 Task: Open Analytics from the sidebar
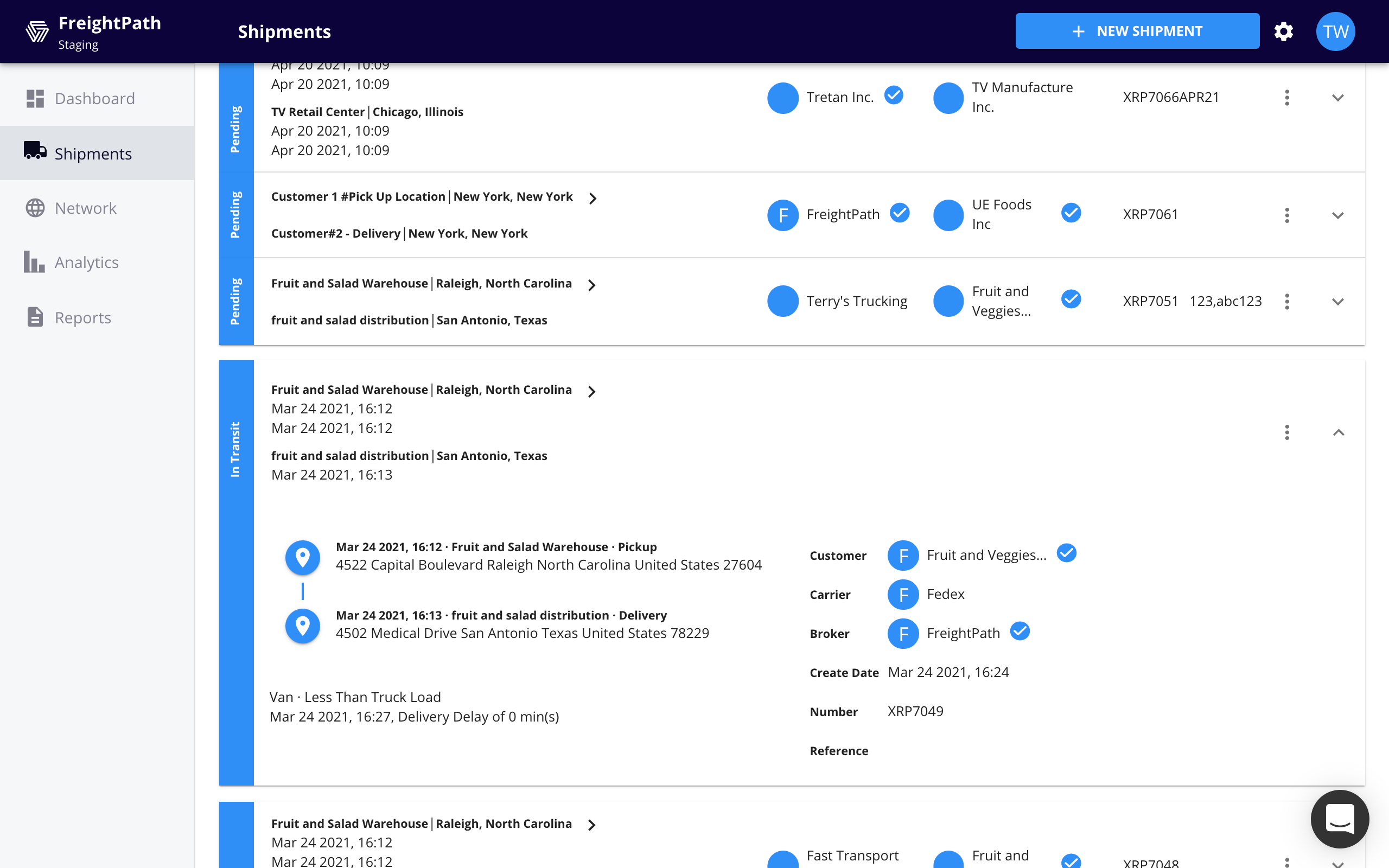click(87, 263)
